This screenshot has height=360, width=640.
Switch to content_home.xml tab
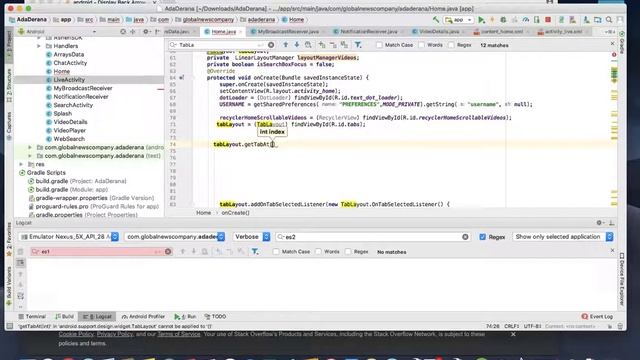[501, 31]
